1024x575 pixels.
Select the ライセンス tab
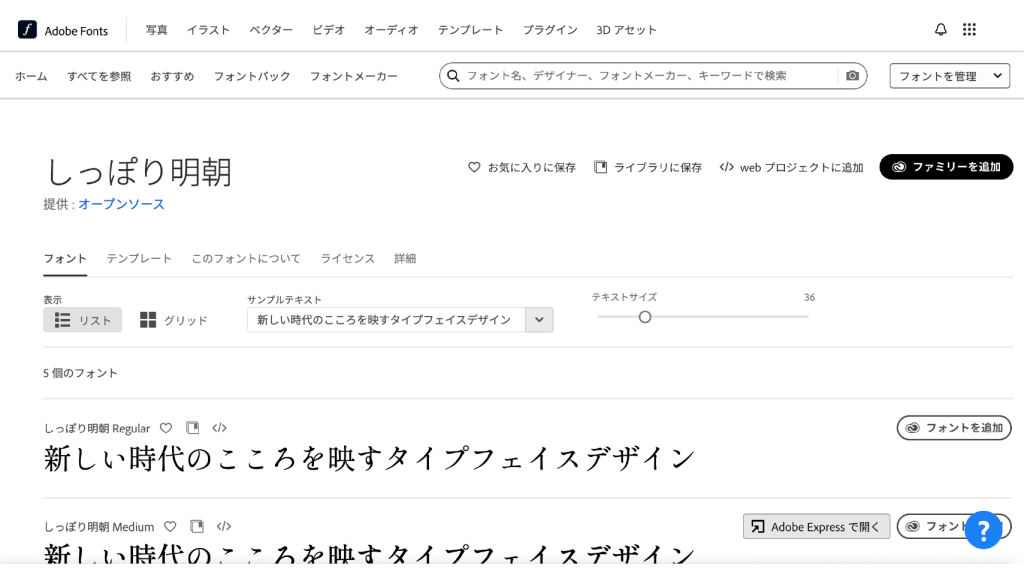point(347,259)
